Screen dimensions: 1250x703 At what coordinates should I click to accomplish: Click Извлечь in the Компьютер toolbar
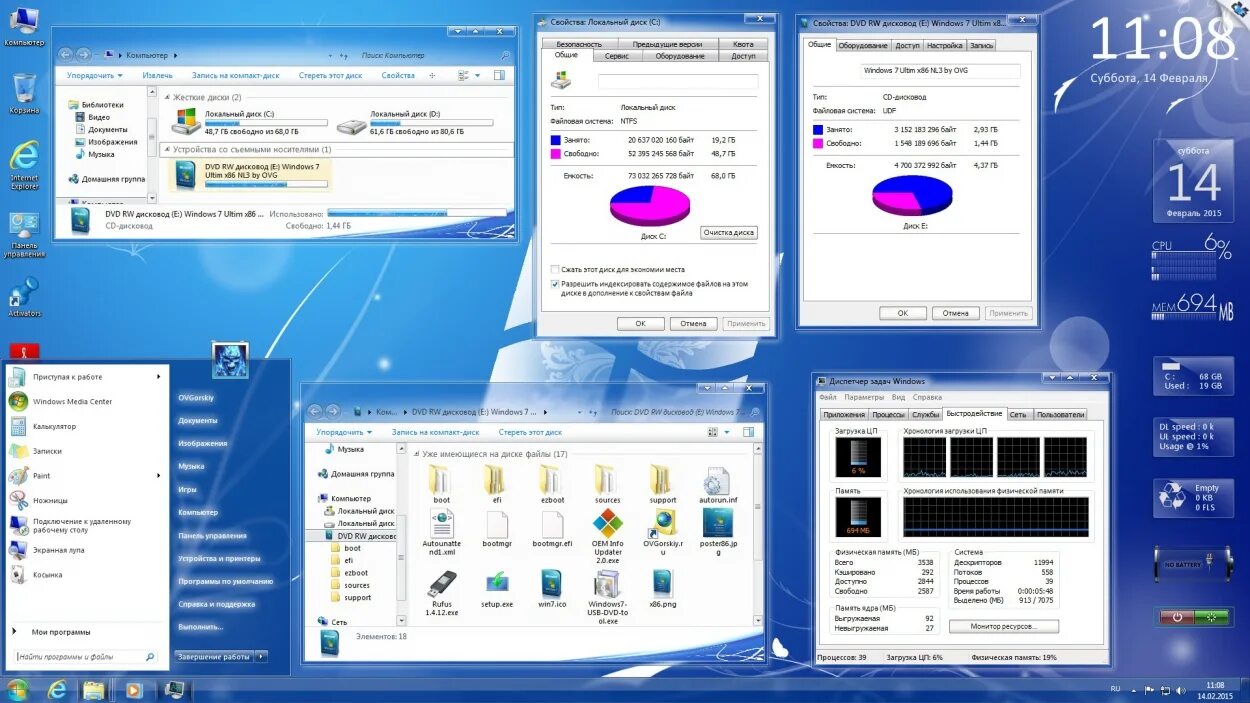[x=157, y=75]
